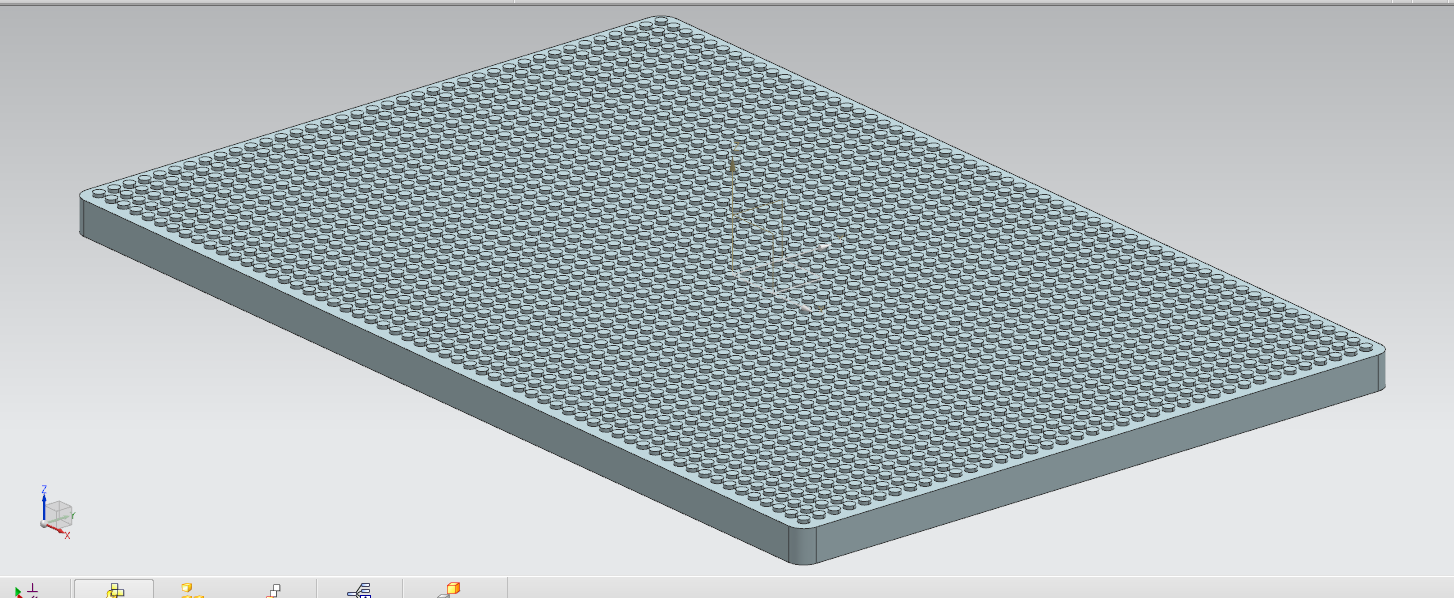This screenshot has height=598, width=1454.
Task: Select the vertical datum axis above the plate
Action: point(733,205)
